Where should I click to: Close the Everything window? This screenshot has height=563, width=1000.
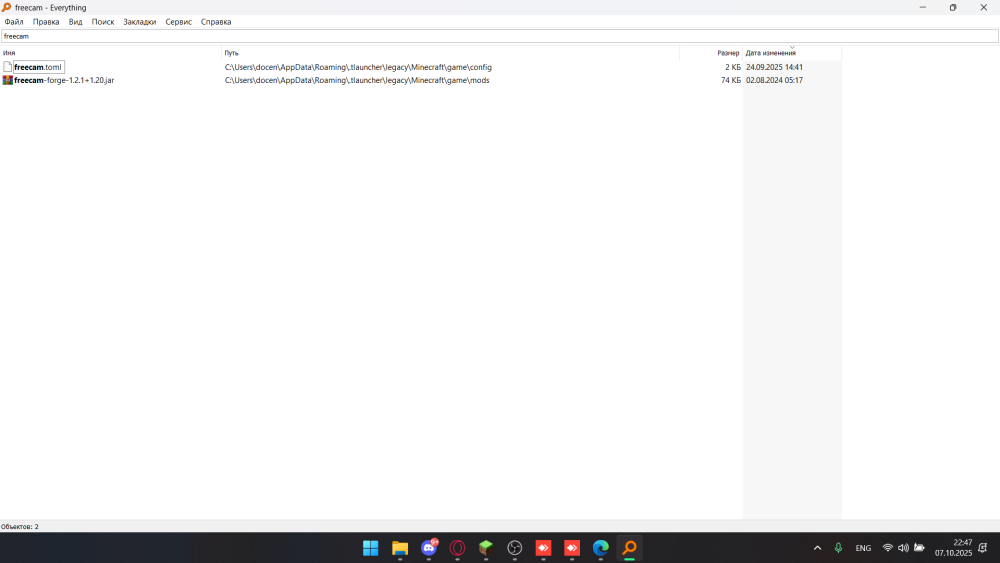tap(983, 8)
